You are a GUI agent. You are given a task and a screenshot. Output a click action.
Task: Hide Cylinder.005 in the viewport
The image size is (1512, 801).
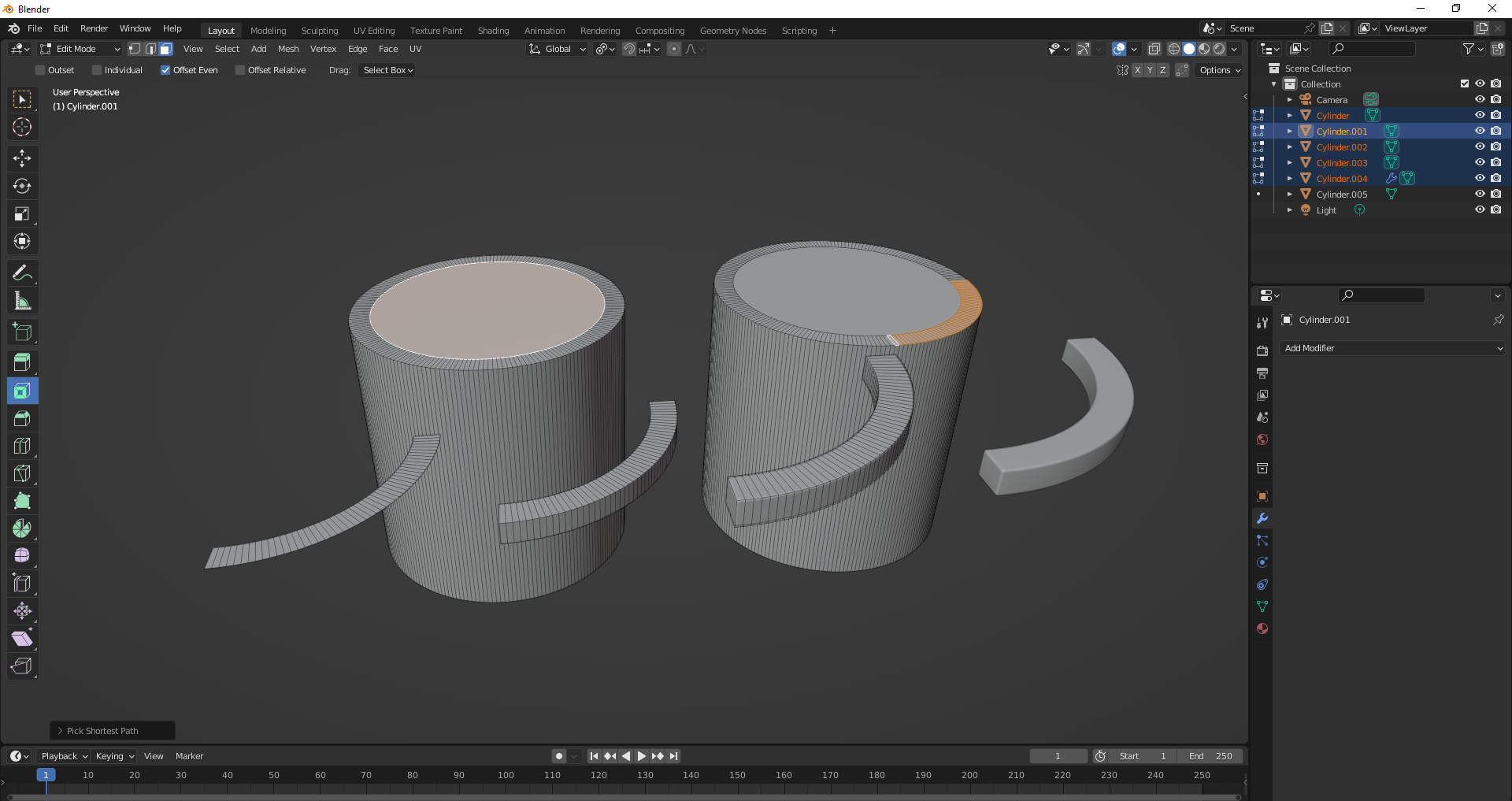(x=1480, y=194)
